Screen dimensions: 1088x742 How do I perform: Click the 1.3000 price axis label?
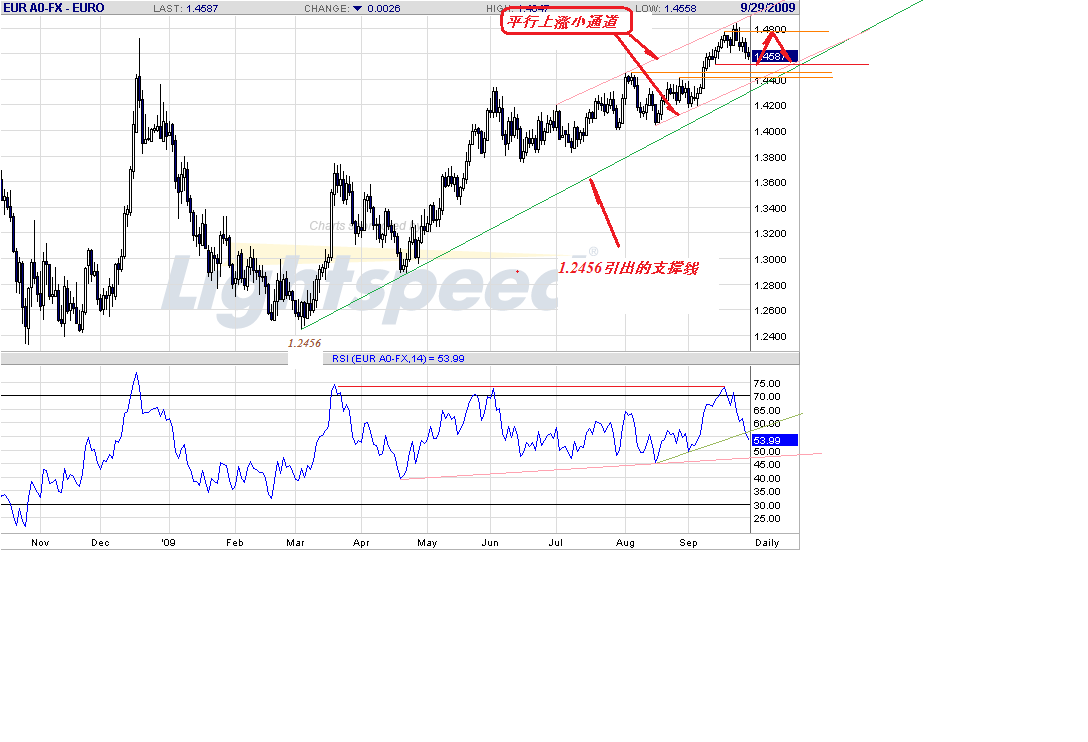tap(770, 260)
